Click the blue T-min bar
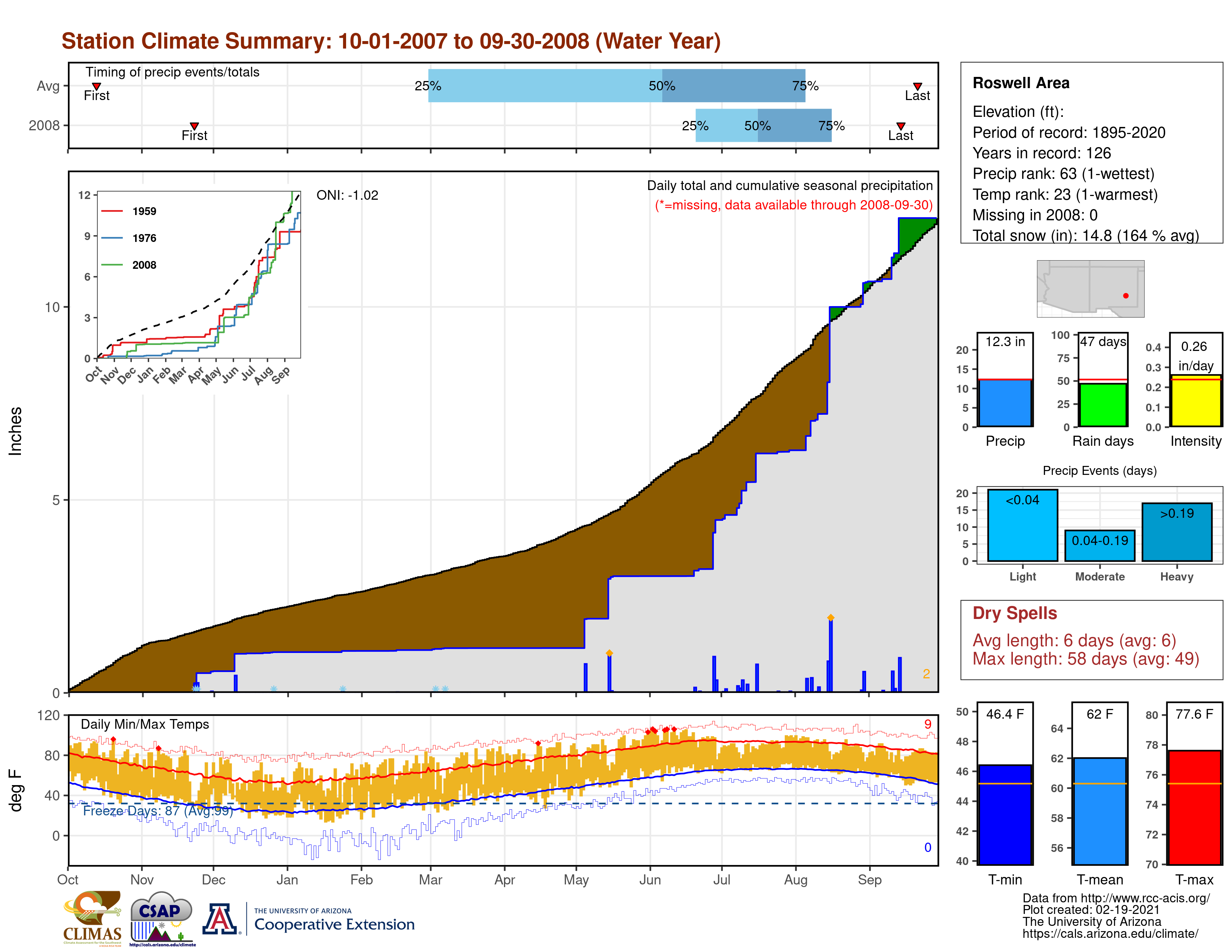This screenshot has width=1232, height=952. pyautogui.click(x=1005, y=814)
